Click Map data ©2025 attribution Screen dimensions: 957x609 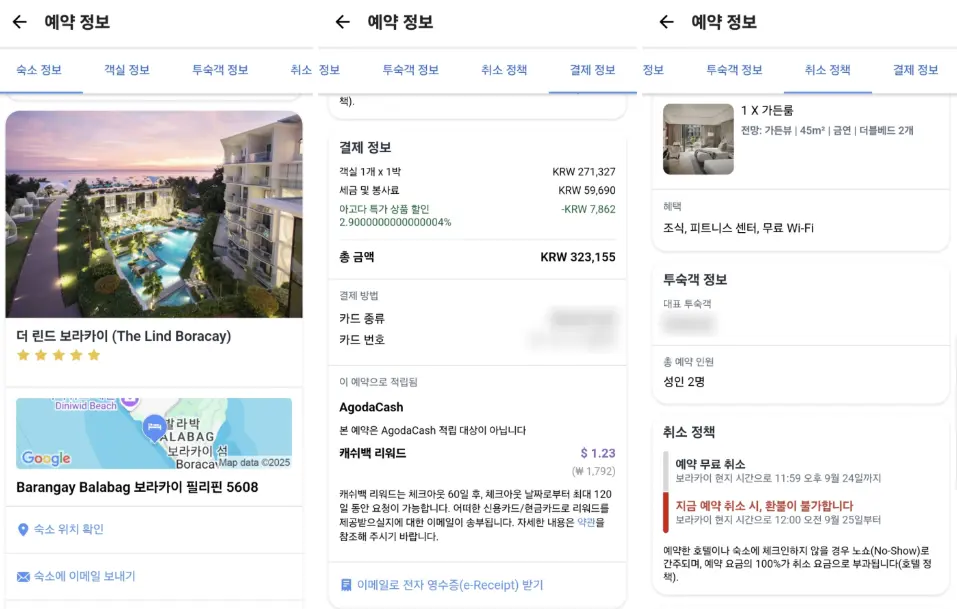254,463
